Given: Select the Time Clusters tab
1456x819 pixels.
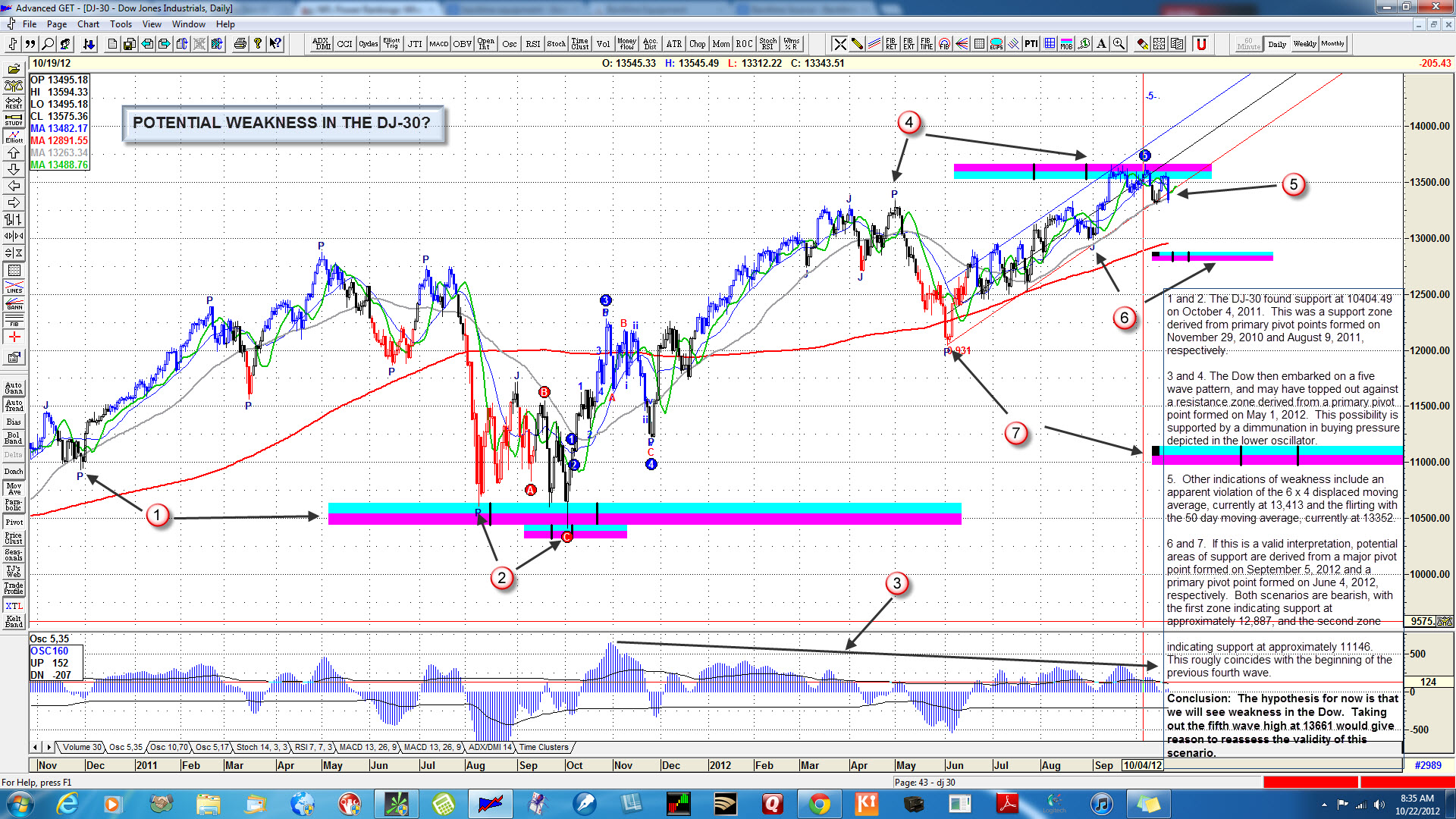Looking at the screenshot, I should pos(543,748).
